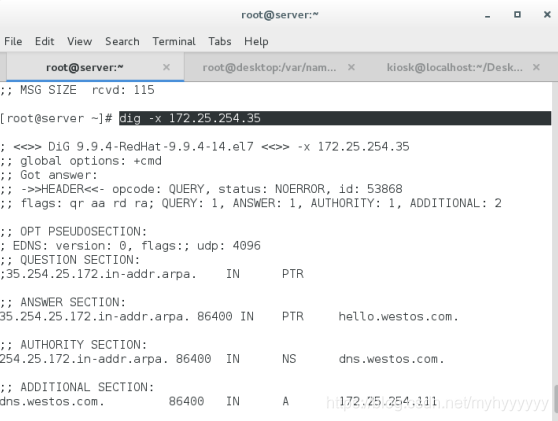Click the AUTHORITY SECTION heading
The image size is (558, 421).
(x=74, y=344)
